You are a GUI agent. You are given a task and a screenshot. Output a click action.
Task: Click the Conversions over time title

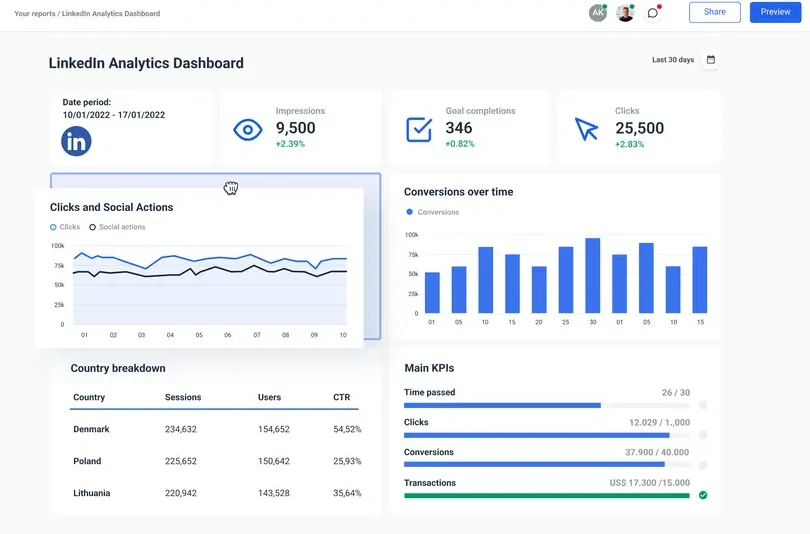(x=459, y=192)
